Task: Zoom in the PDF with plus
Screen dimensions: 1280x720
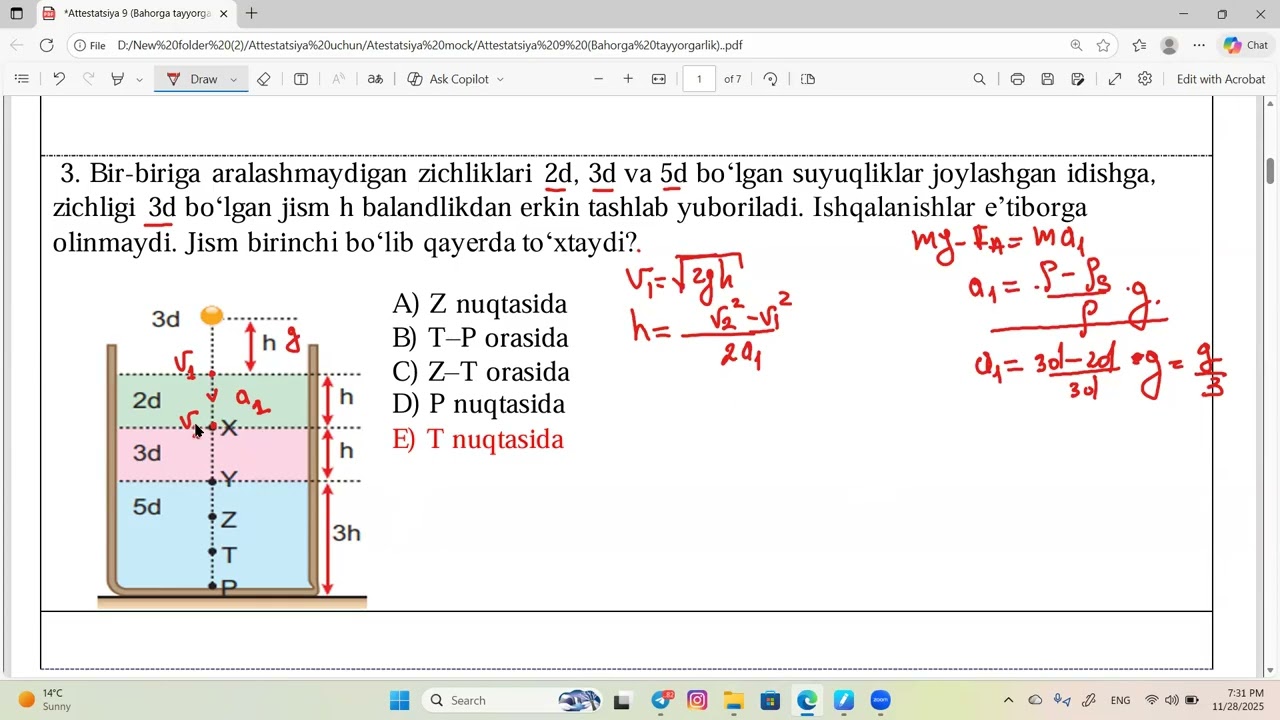Action: pyautogui.click(x=628, y=79)
